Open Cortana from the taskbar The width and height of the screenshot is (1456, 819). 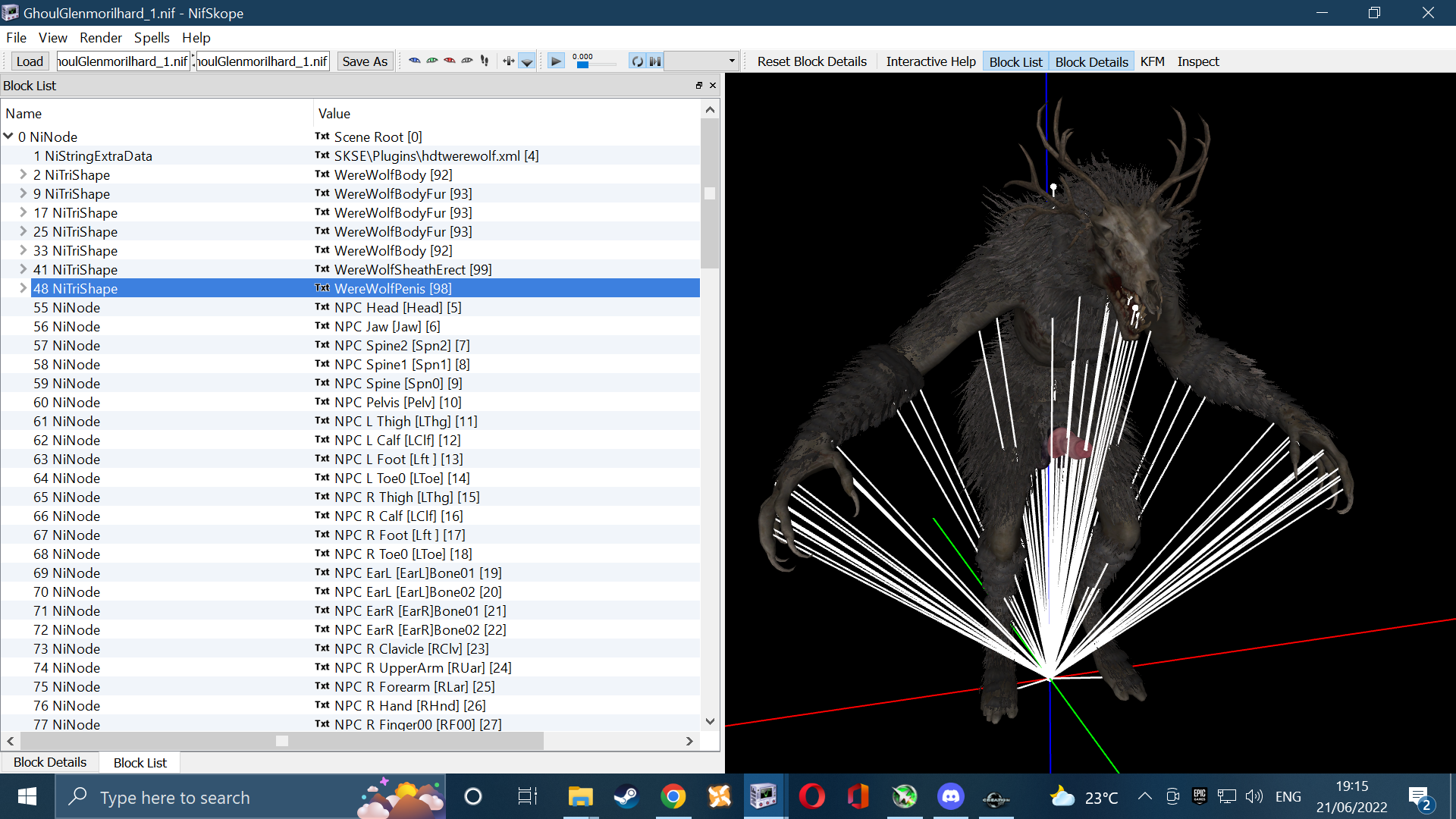point(473,797)
